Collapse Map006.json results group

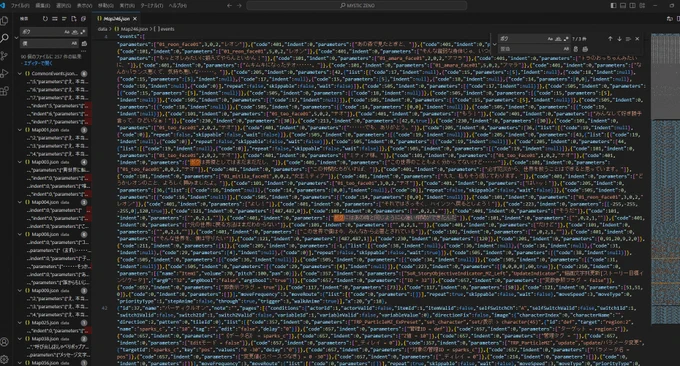click(20, 234)
